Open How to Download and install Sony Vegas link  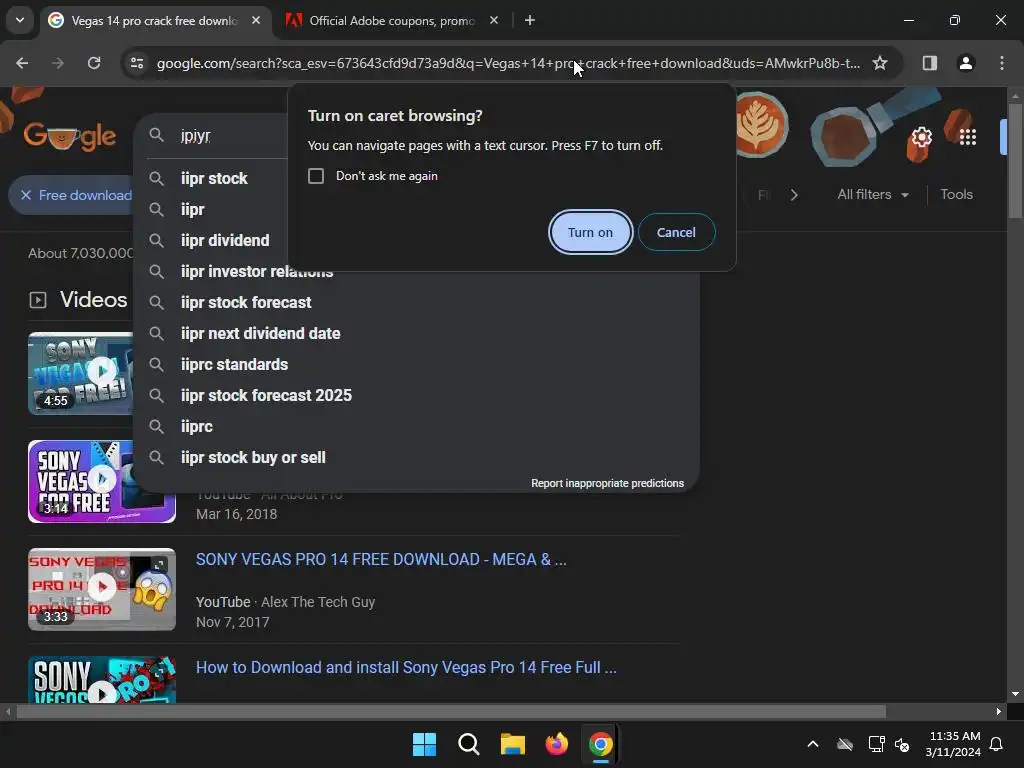click(406, 667)
